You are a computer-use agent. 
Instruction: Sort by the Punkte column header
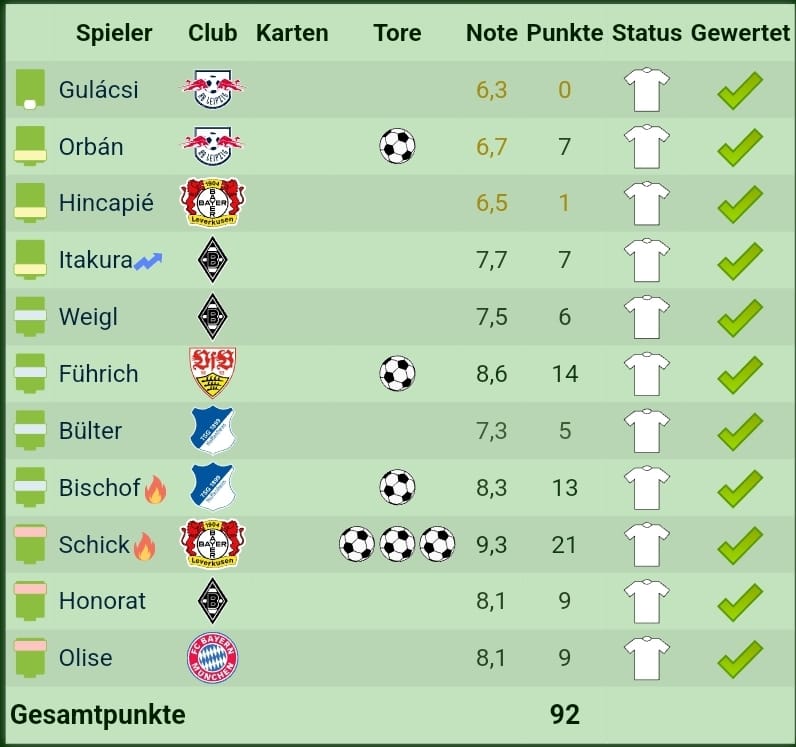pos(564,33)
